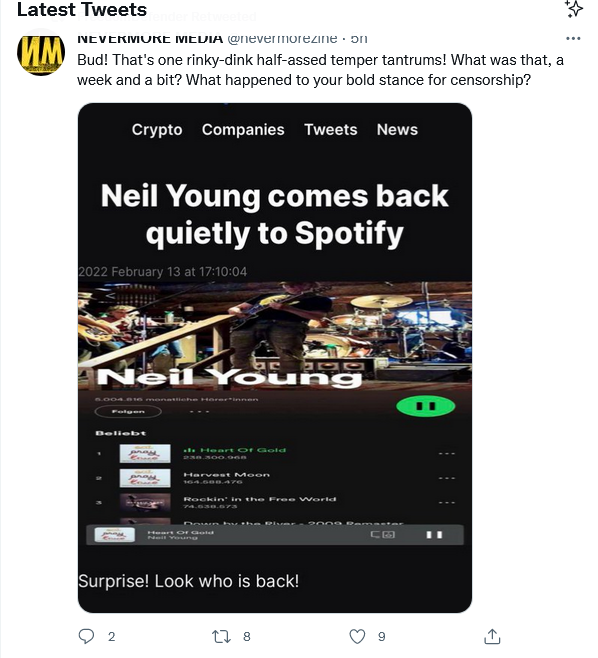The width and height of the screenshot is (598, 658).
Task: Click the Folgen follow button
Action: [128, 412]
